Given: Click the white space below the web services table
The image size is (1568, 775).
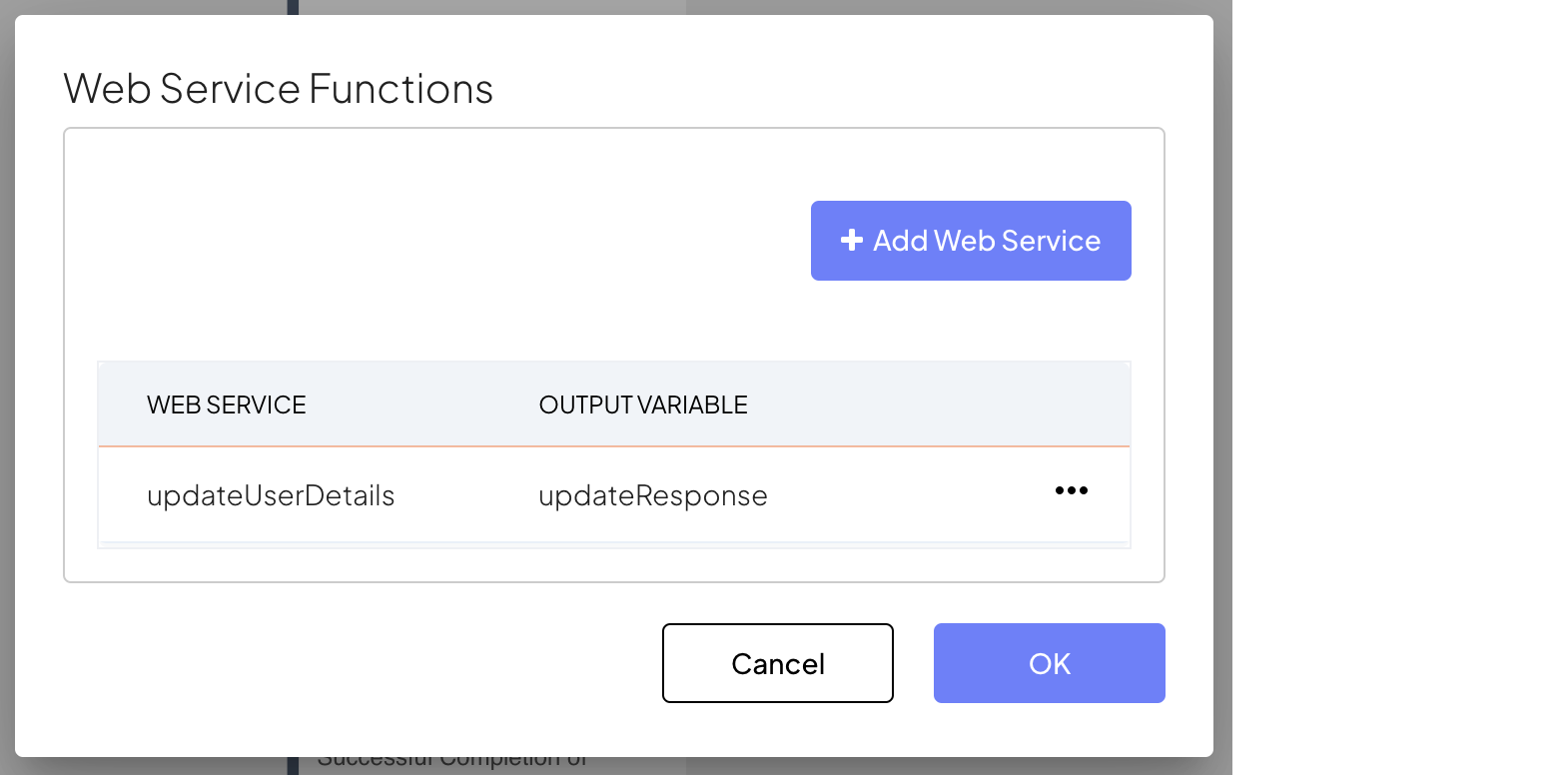Looking at the screenshot, I should click(613, 564).
